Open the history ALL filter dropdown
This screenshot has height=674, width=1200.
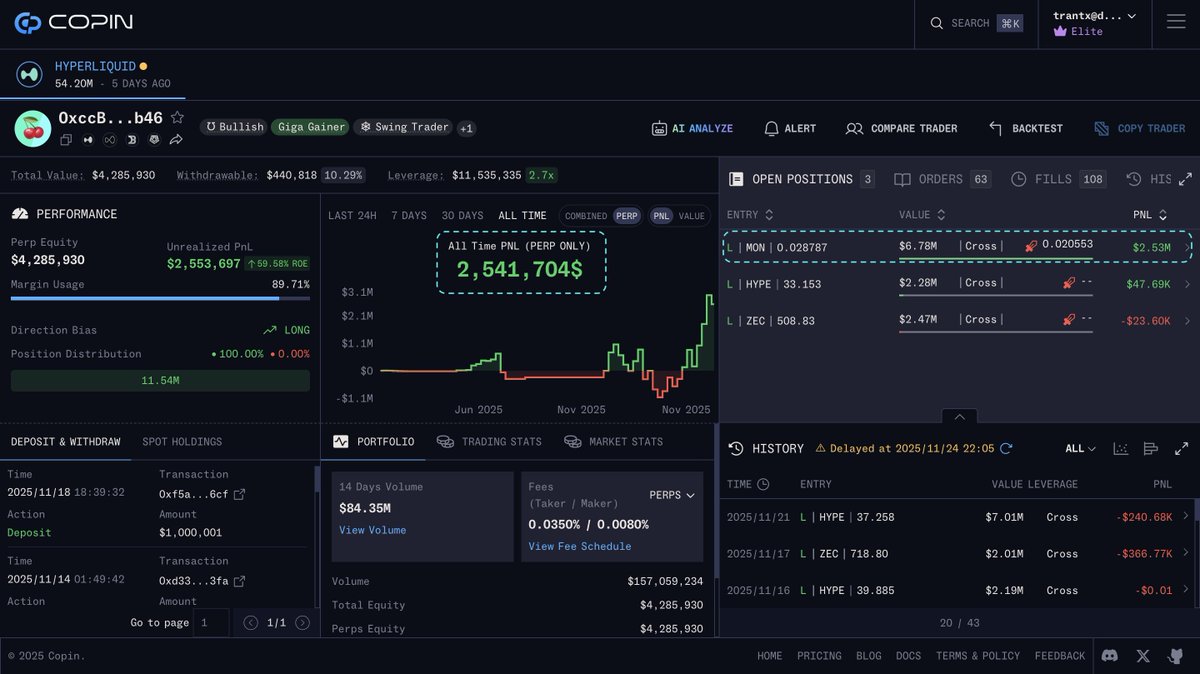click(x=1080, y=449)
